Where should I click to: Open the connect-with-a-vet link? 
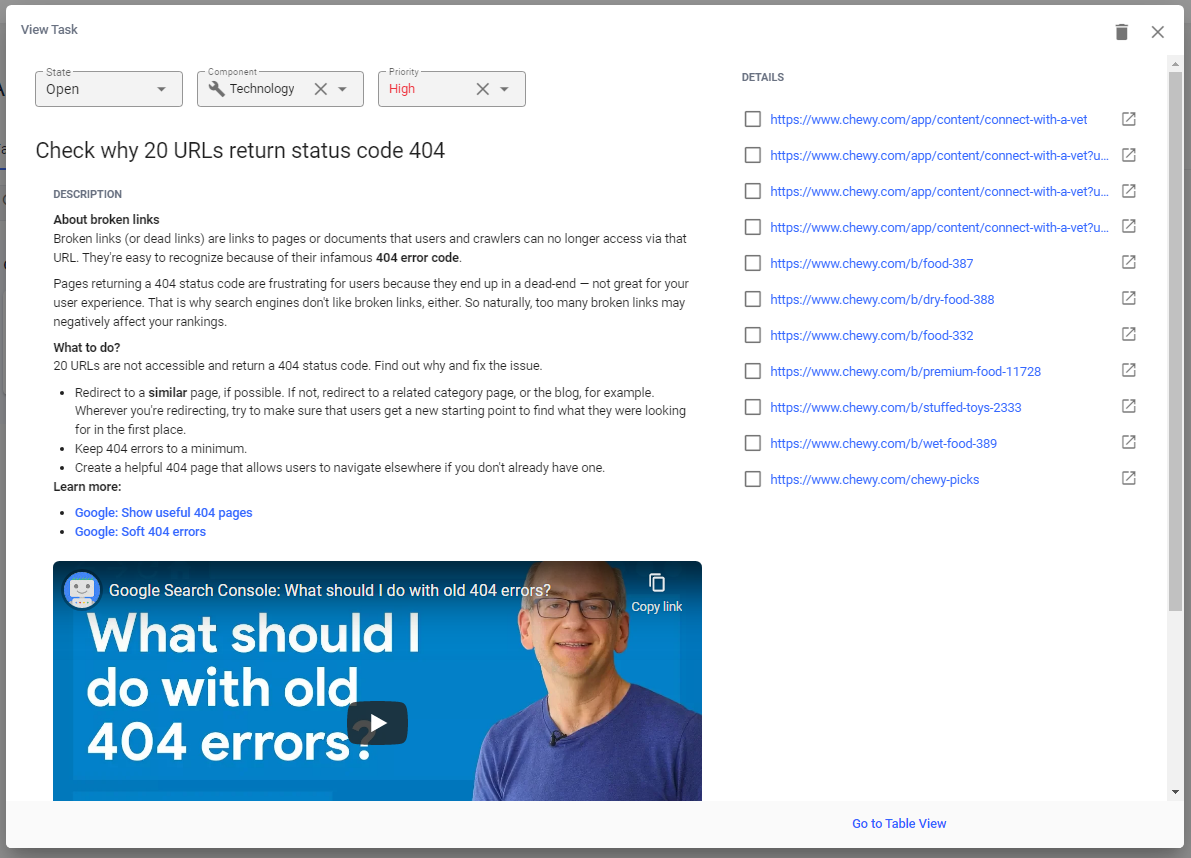click(x=928, y=119)
